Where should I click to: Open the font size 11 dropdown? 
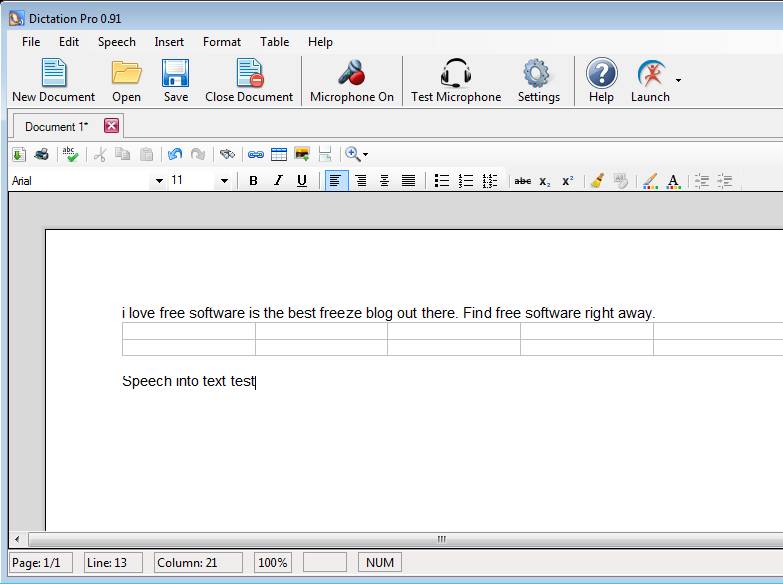pos(224,181)
